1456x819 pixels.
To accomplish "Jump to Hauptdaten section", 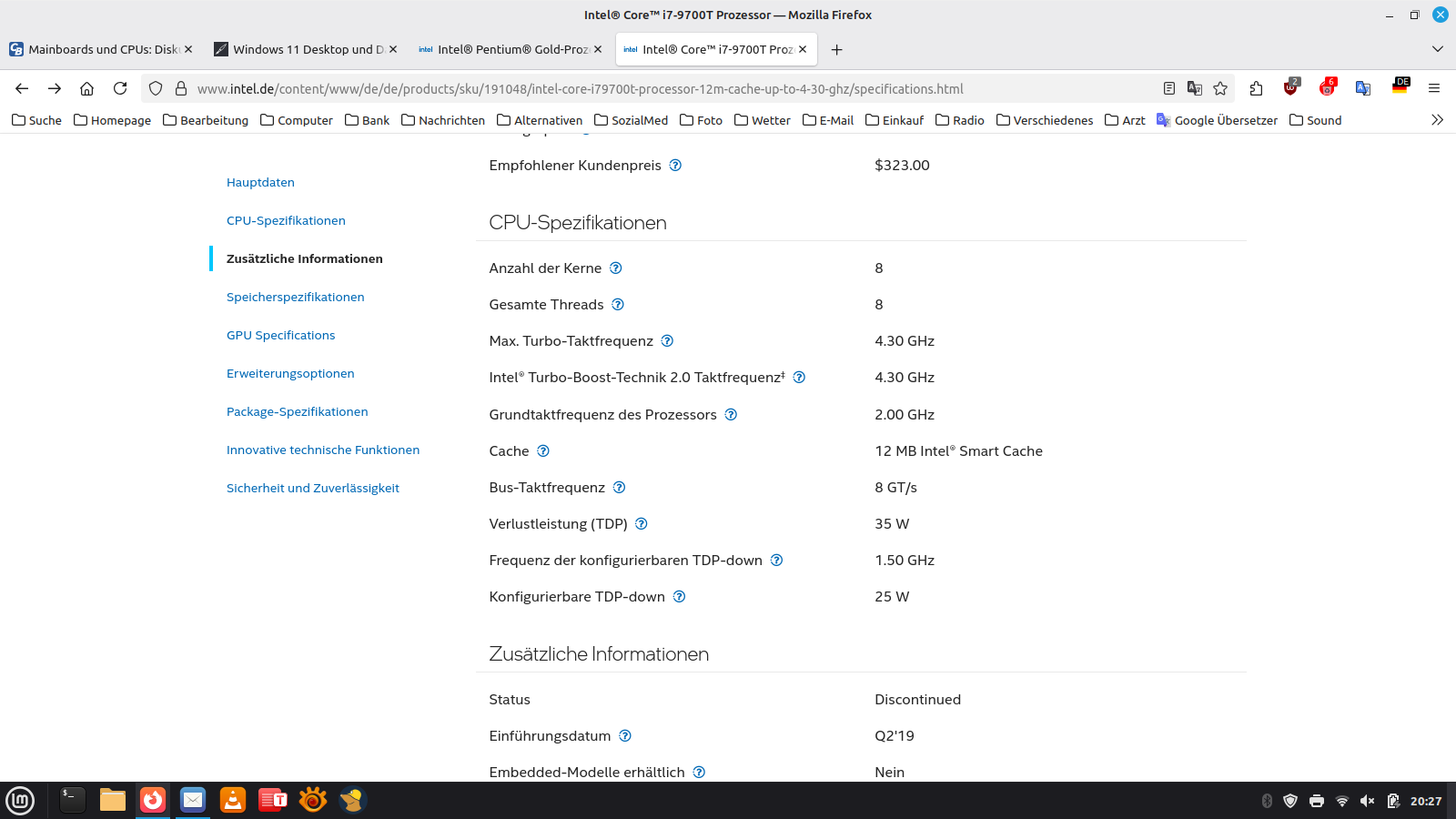I will pos(260,182).
